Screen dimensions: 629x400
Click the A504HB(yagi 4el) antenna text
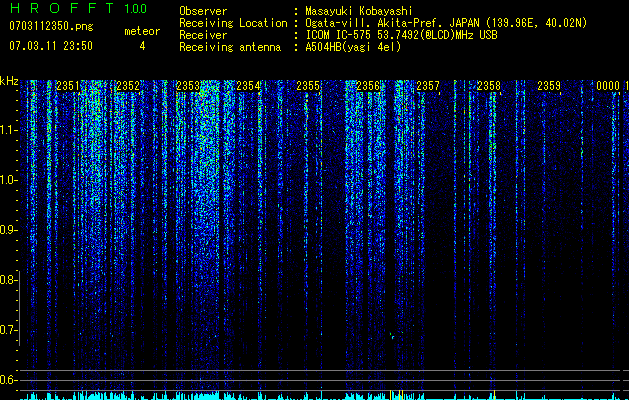353,47
